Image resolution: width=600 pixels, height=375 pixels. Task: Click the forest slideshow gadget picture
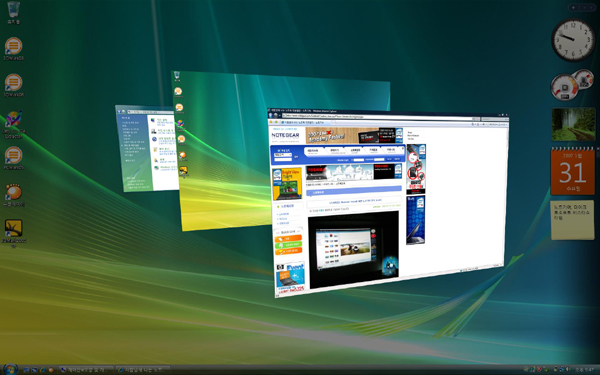573,124
